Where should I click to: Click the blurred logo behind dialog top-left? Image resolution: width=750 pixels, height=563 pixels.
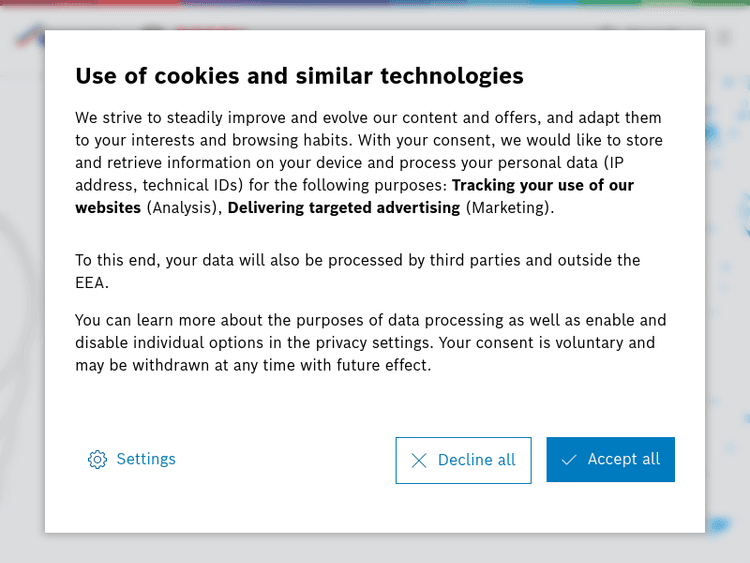[x=28, y=37]
